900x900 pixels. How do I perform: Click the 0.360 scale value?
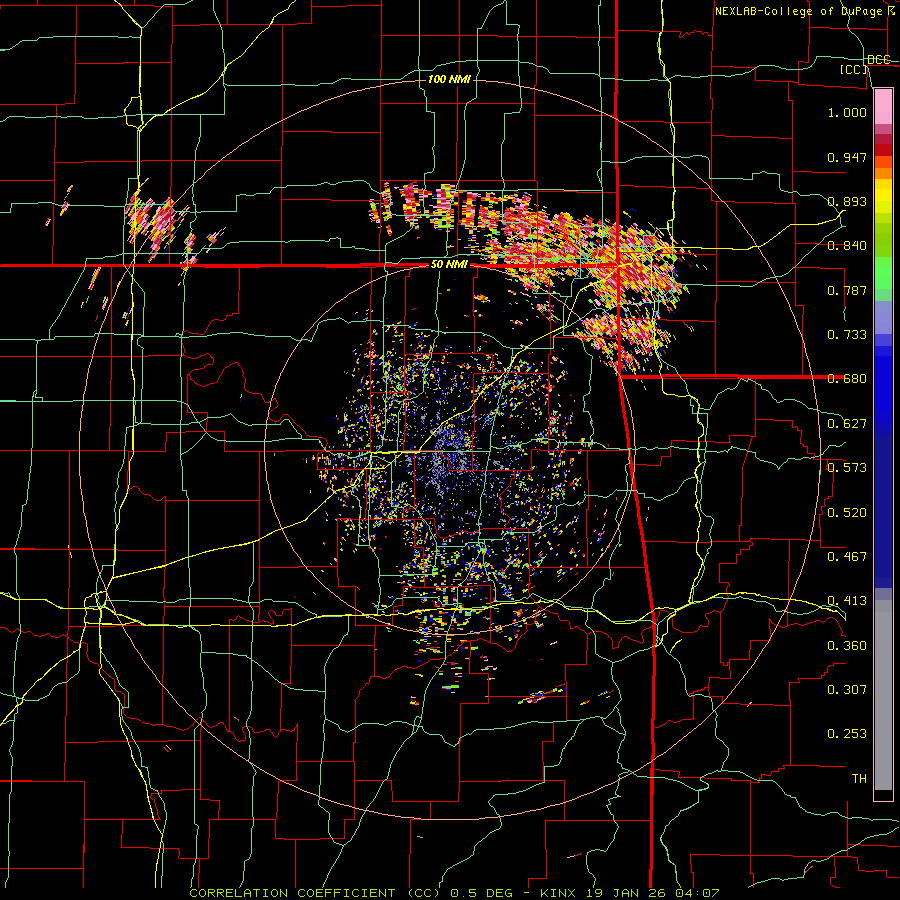click(x=847, y=646)
